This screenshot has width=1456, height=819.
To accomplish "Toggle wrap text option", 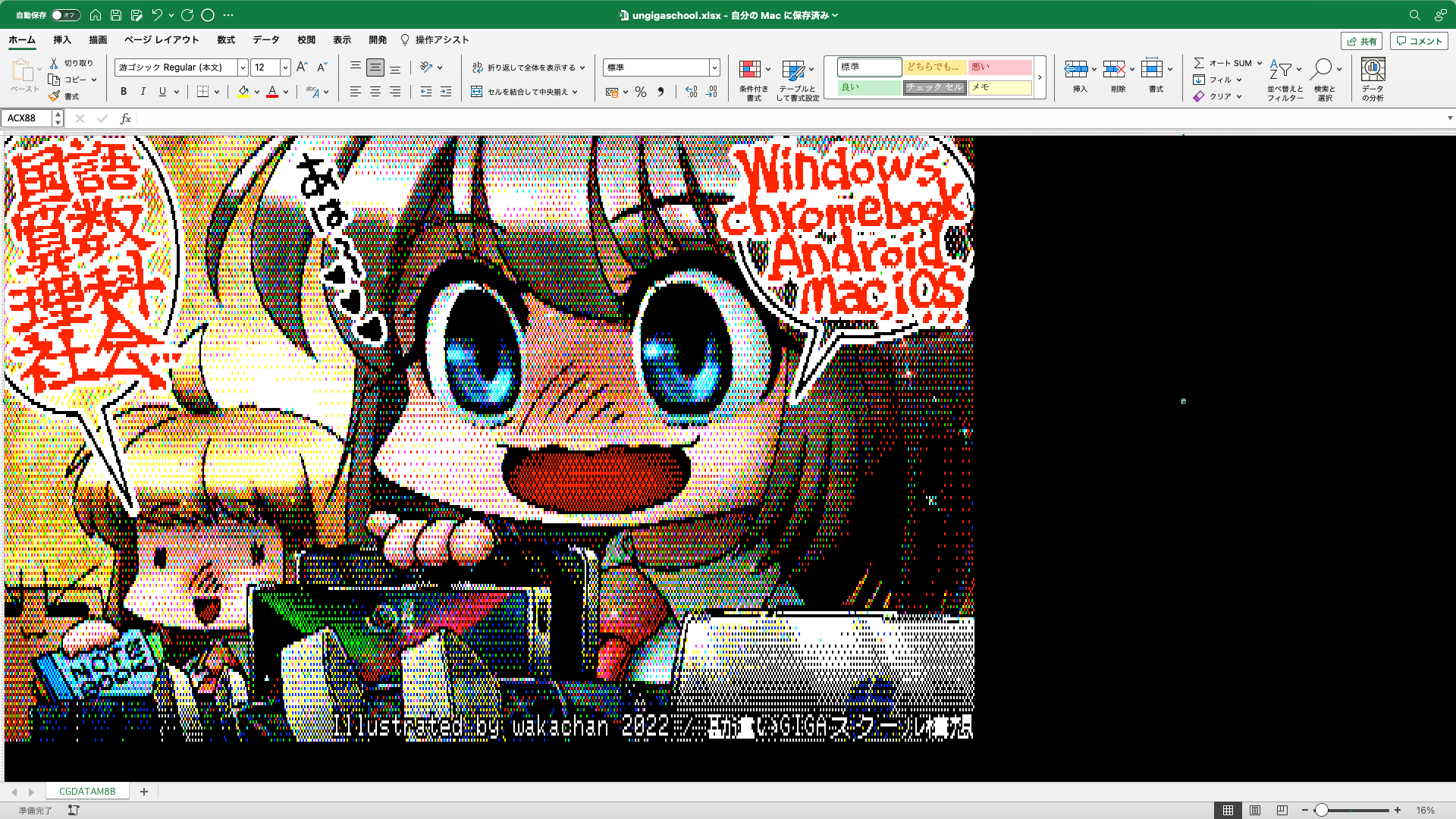I will [529, 67].
